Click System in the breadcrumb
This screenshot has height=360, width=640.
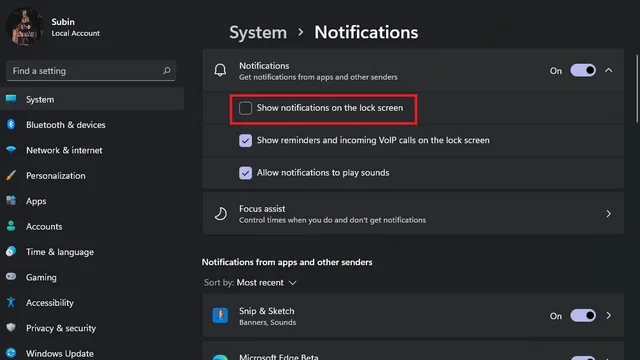258,32
